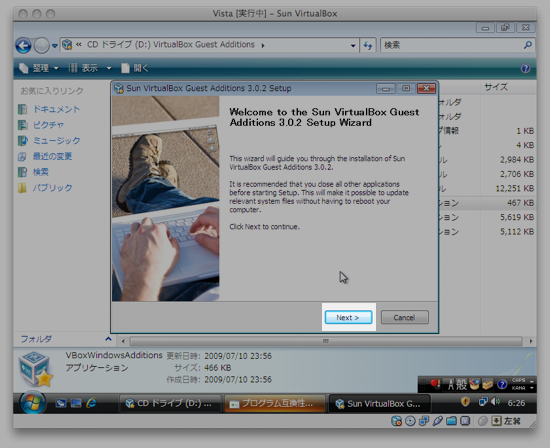550x448 pixels.
Task: Expand the フォルダ panel chevron
Action: (108, 339)
